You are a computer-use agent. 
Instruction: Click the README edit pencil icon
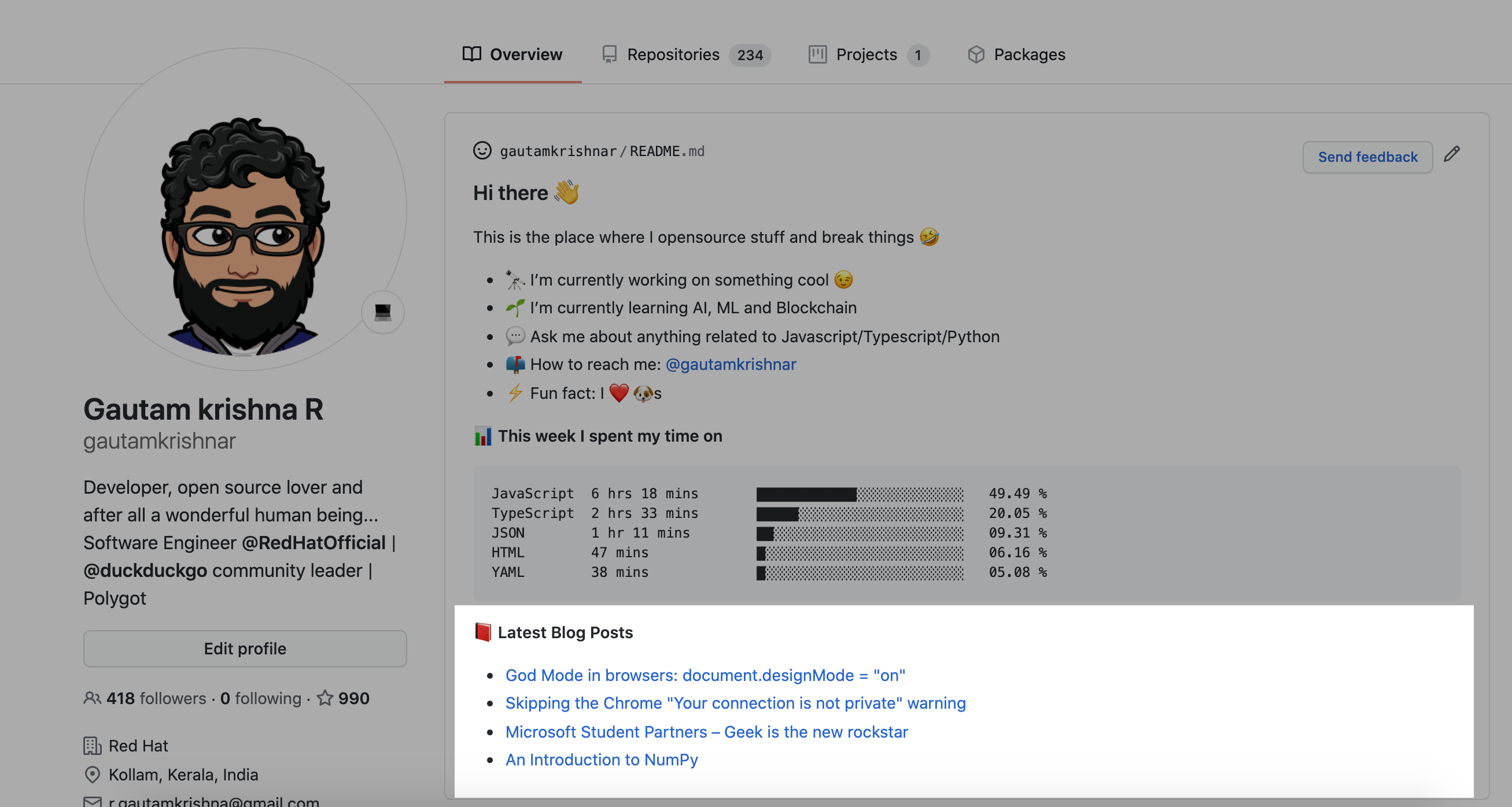tap(1454, 156)
